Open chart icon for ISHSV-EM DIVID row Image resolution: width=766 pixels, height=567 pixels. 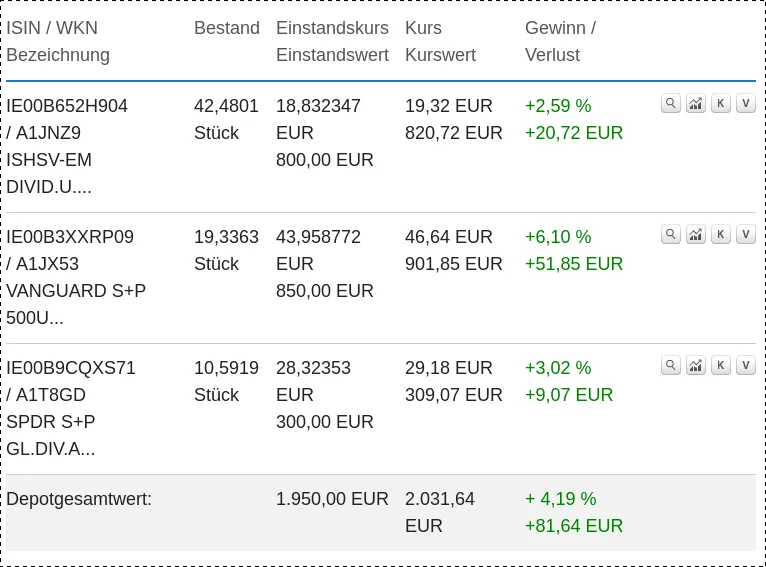(x=696, y=104)
